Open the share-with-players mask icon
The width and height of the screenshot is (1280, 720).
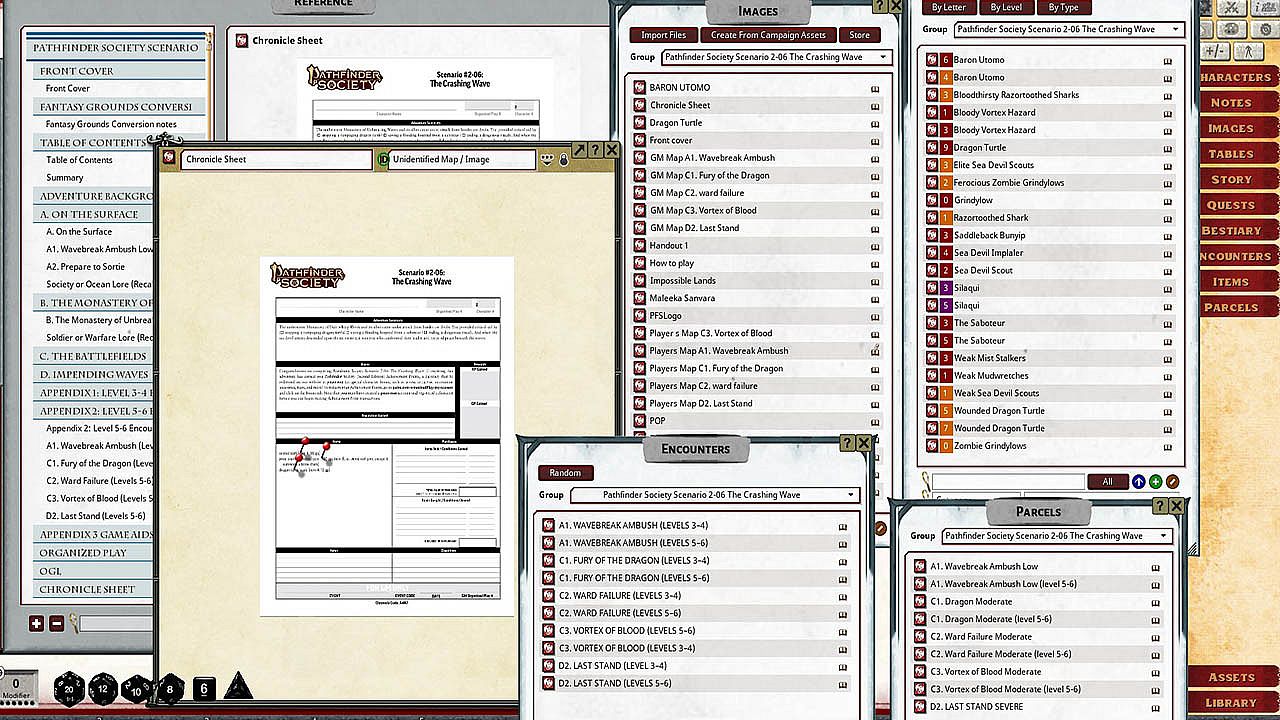pyautogui.click(x=547, y=159)
